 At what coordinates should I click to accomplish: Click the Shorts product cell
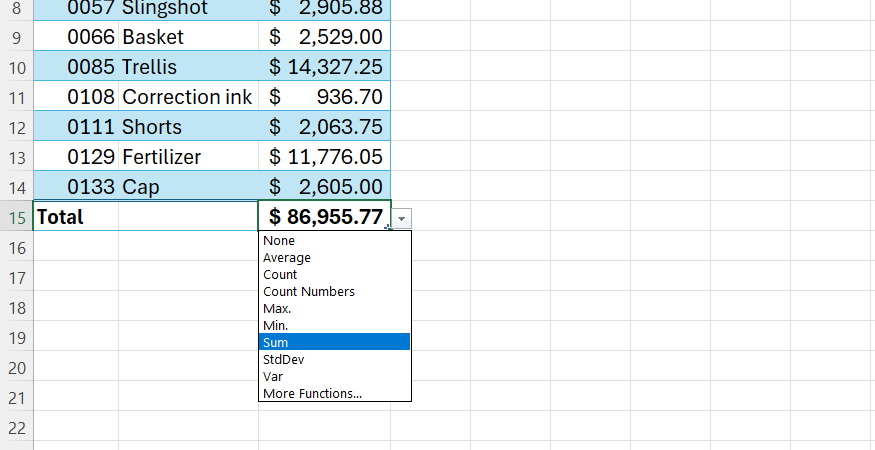tap(189, 126)
